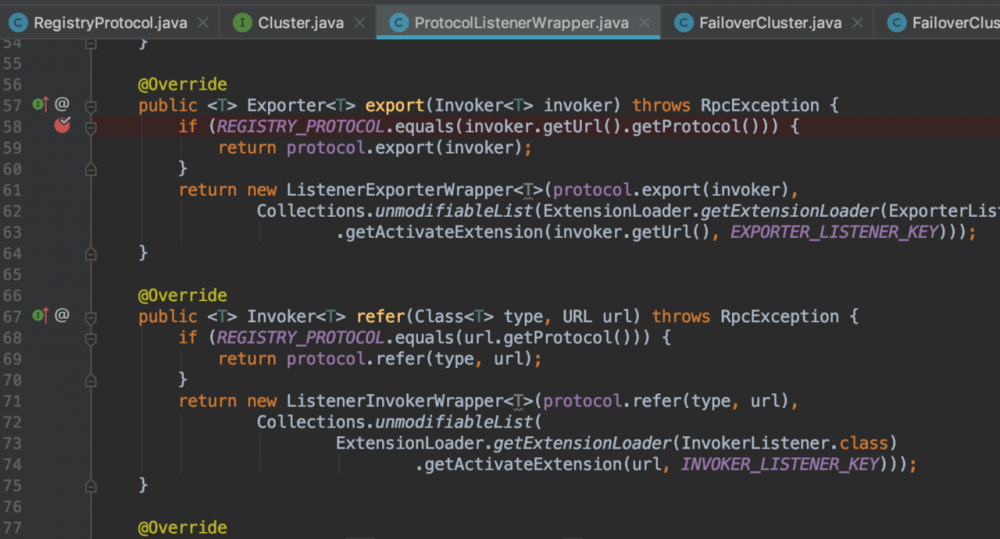
Task: Click the export method name on line 57
Action: coord(395,105)
